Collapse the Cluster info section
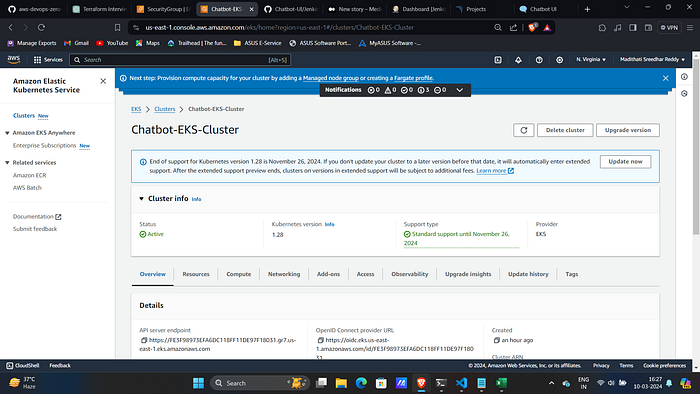700x394 pixels. pyautogui.click(x=141, y=199)
